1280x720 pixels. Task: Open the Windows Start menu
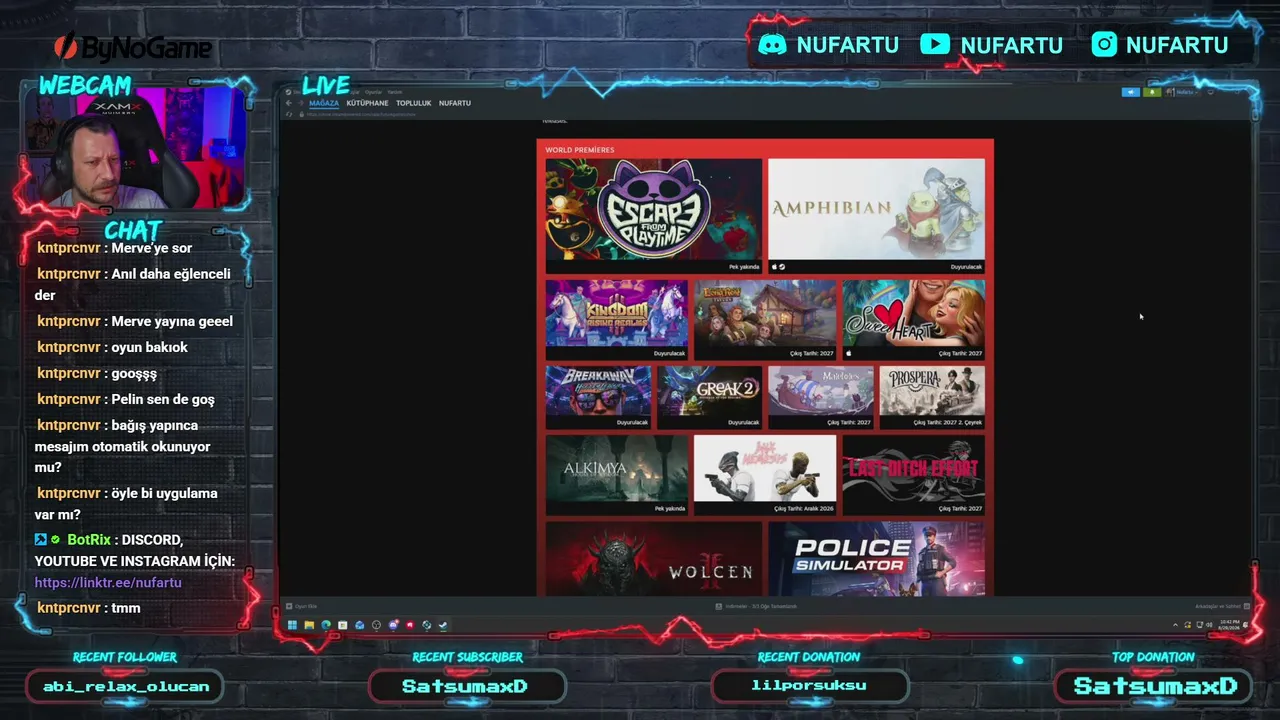pos(292,625)
